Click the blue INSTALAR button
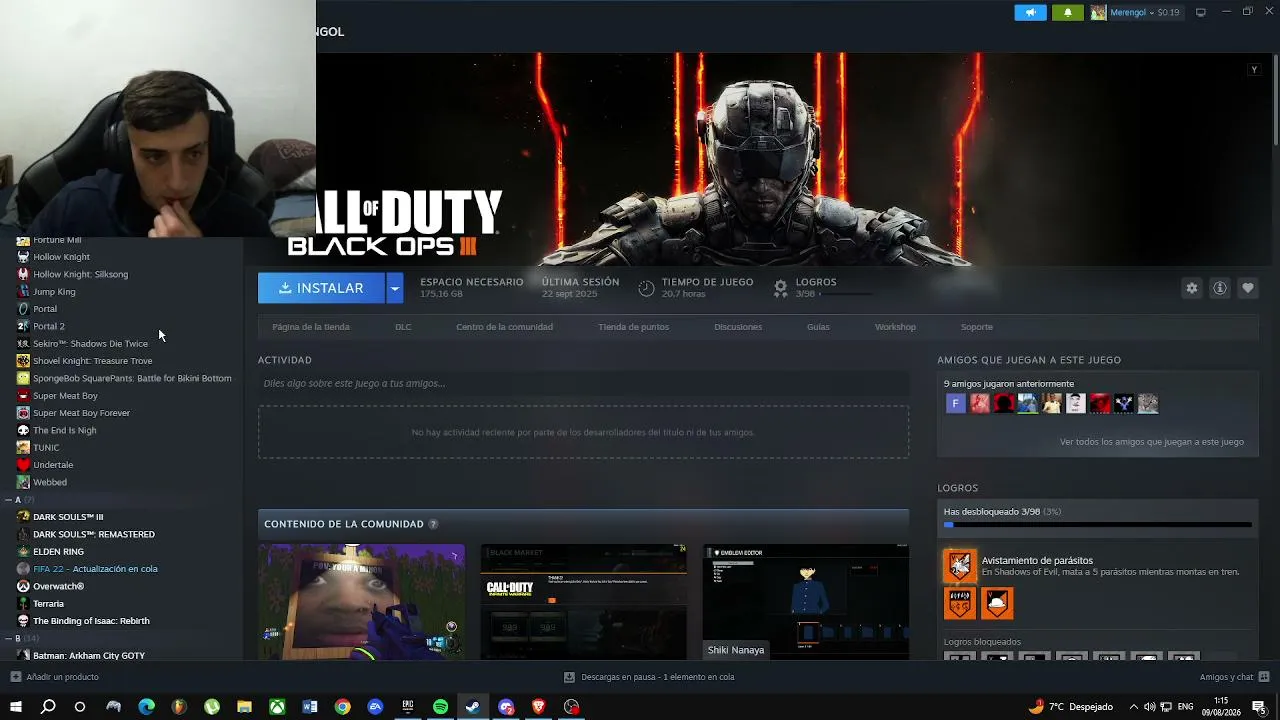Image resolution: width=1280 pixels, height=720 pixels. 321,288
